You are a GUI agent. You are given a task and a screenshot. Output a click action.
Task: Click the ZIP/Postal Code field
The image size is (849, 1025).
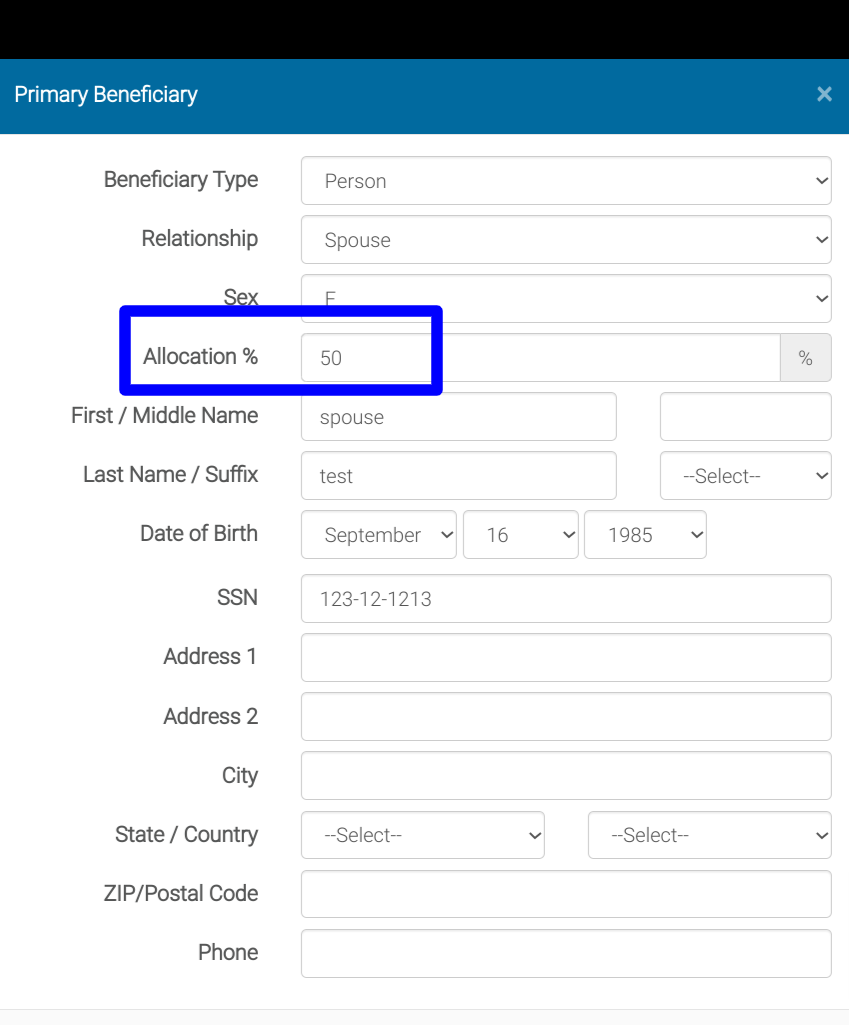(x=565, y=894)
